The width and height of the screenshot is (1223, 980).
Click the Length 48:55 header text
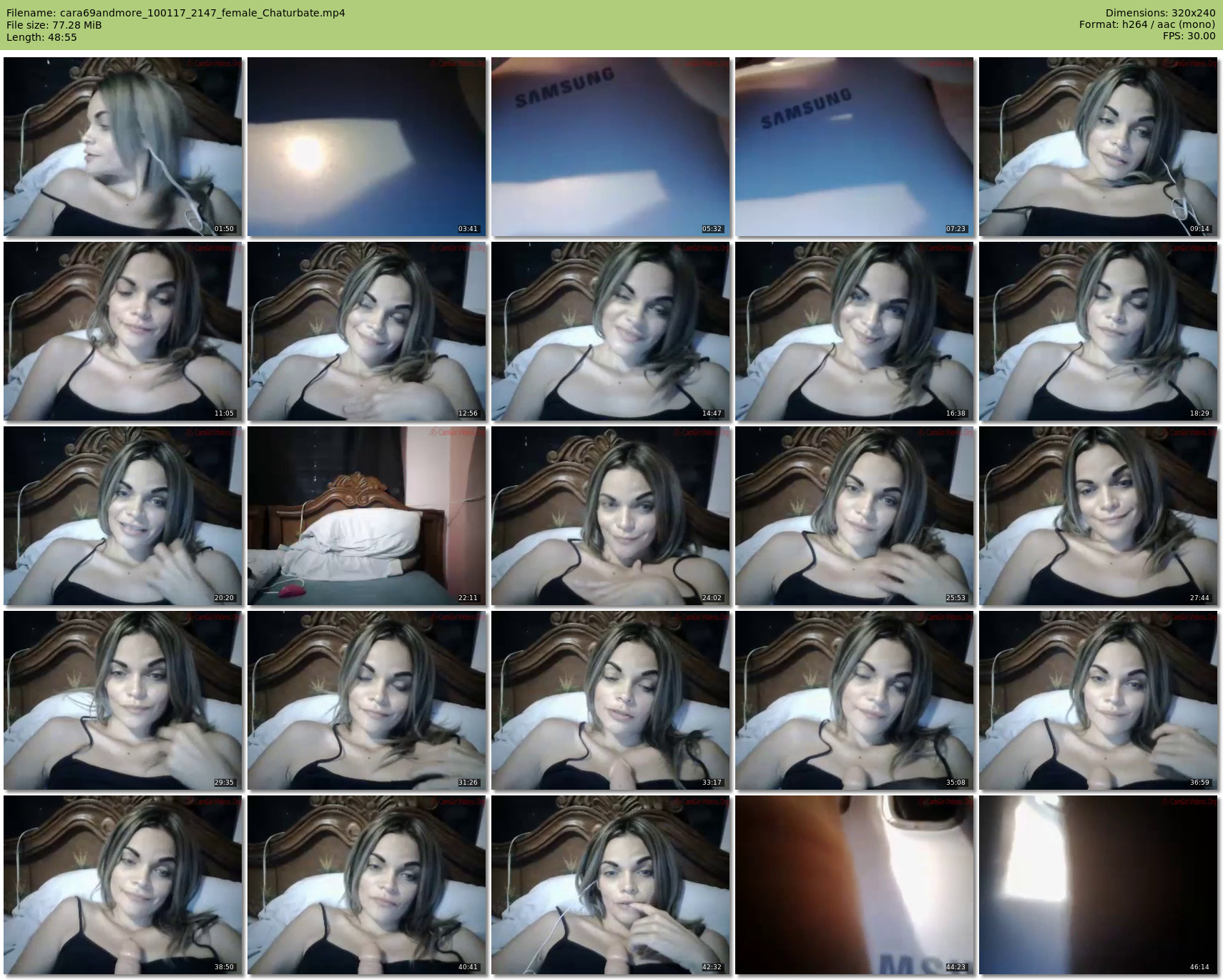(41, 37)
